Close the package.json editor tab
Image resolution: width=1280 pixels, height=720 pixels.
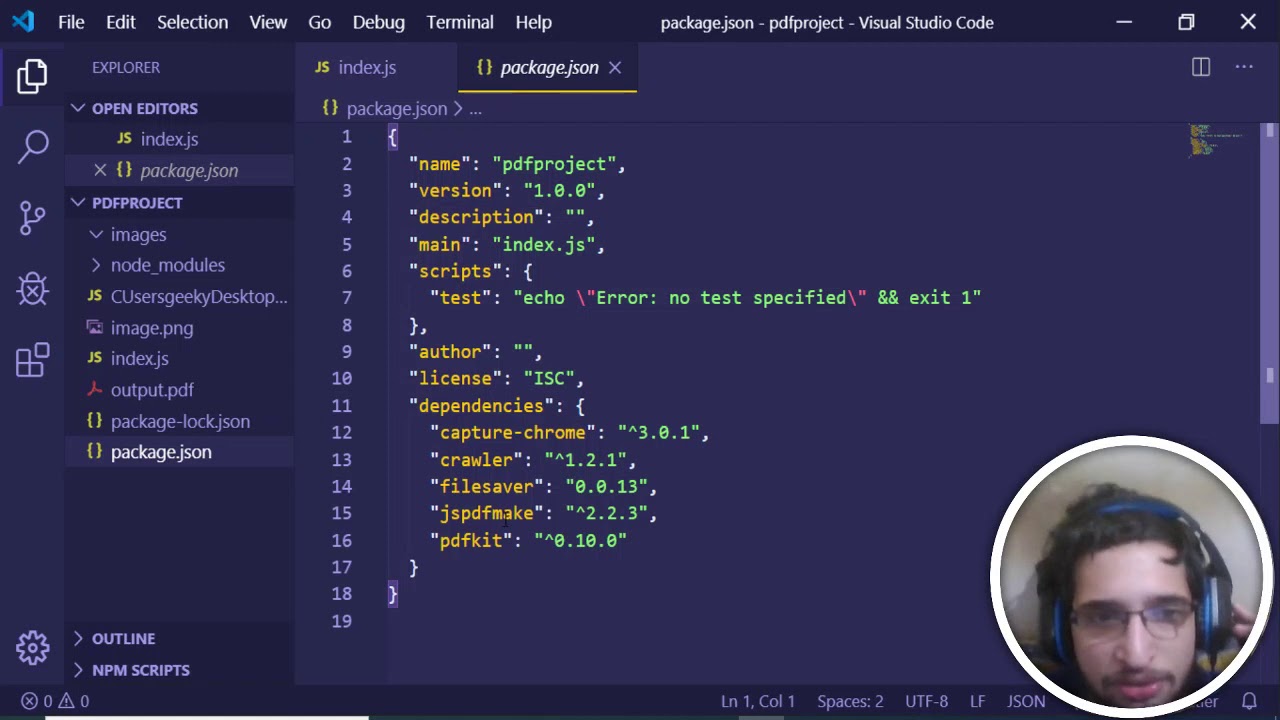click(x=615, y=67)
